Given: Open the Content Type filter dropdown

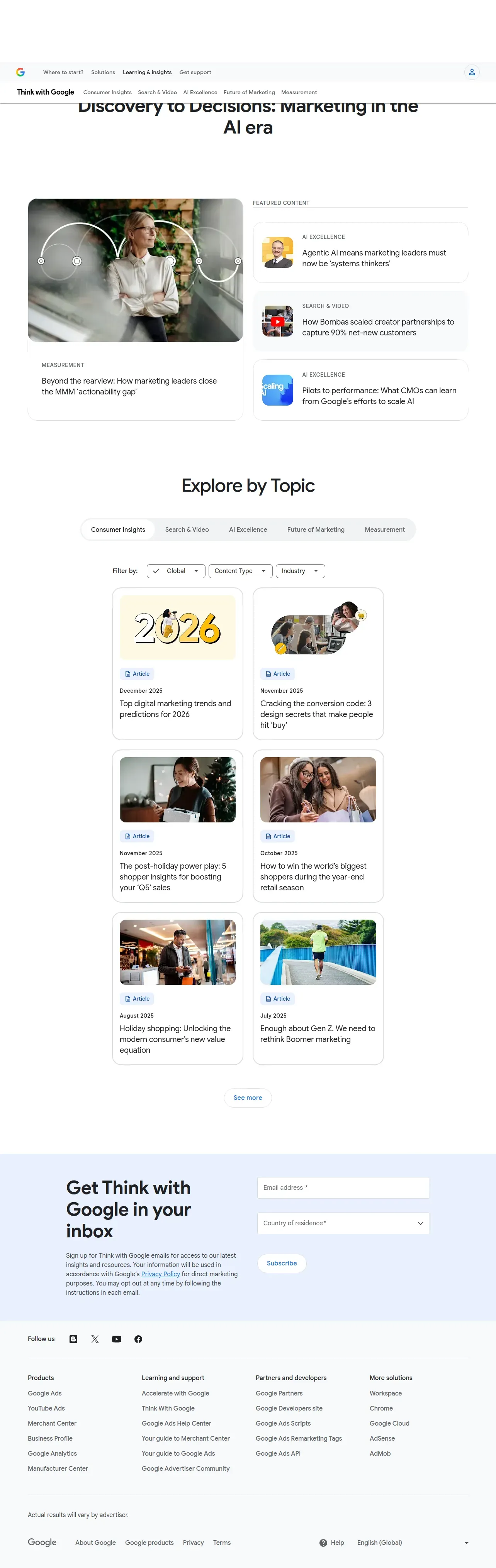Looking at the screenshot, I should point(240,571).
